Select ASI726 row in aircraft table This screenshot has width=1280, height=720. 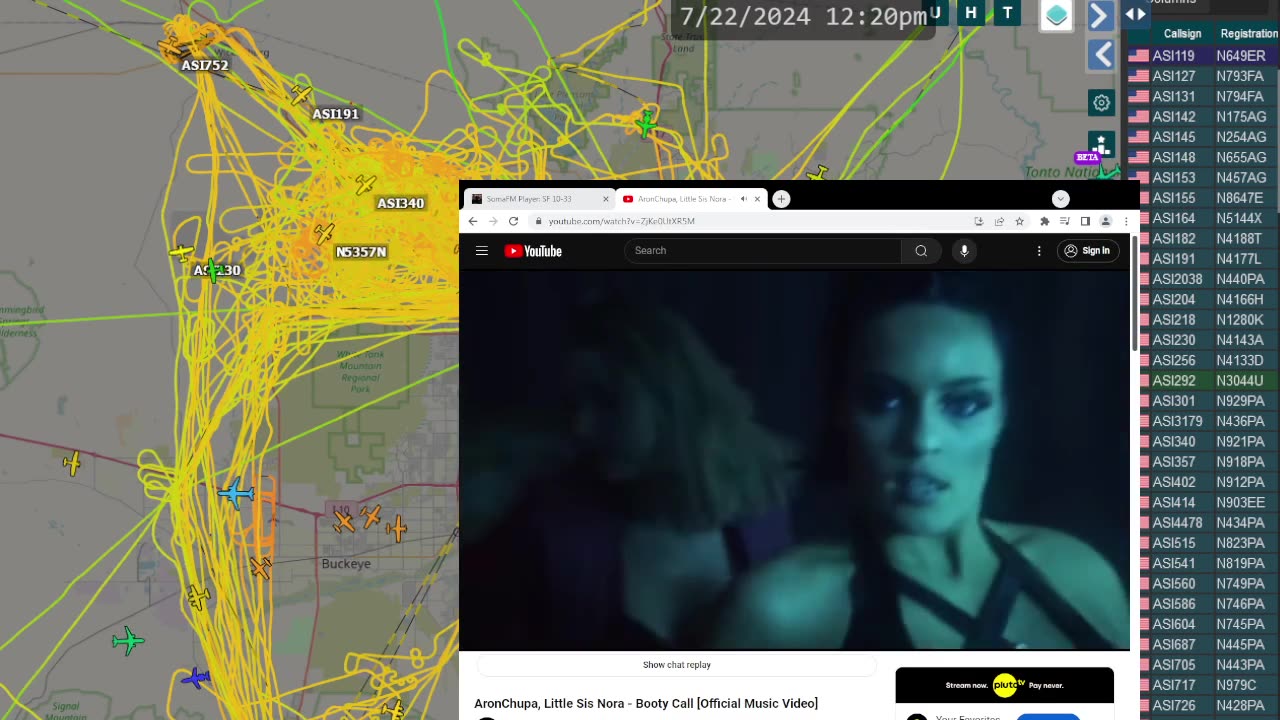tap(1204, 706)
